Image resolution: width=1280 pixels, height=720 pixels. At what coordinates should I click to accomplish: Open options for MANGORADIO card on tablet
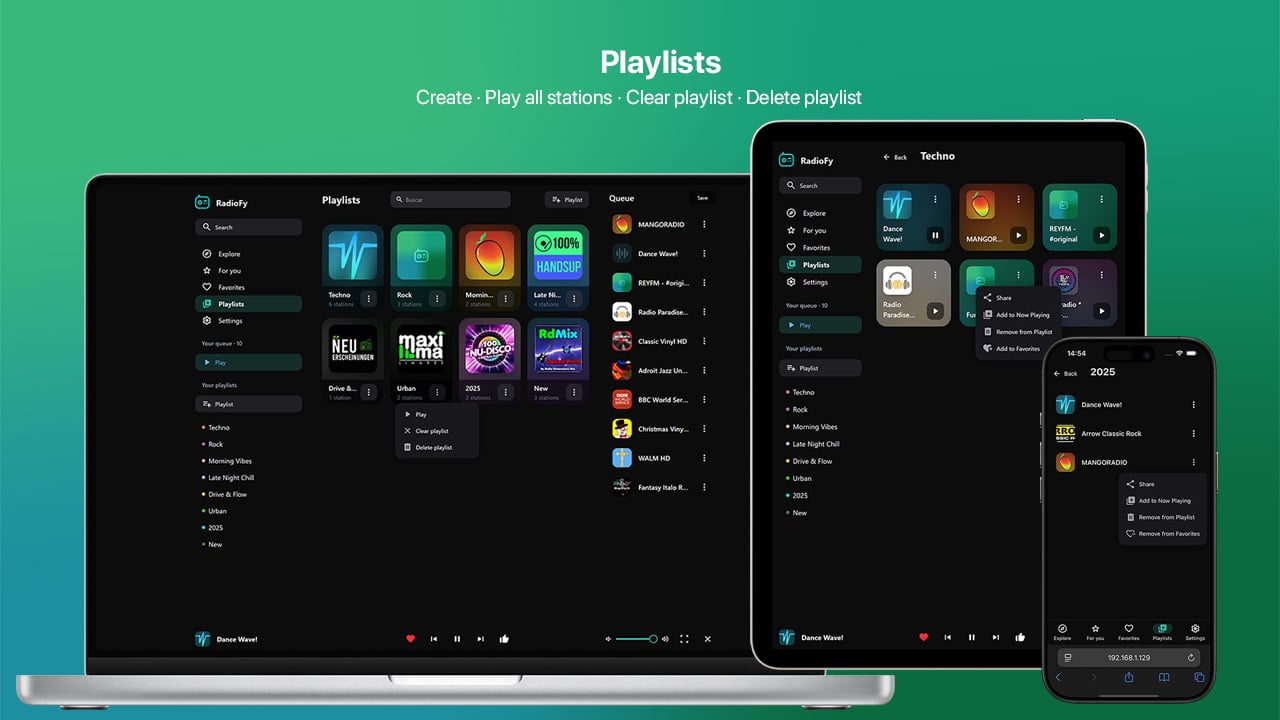click(1019, 200)
